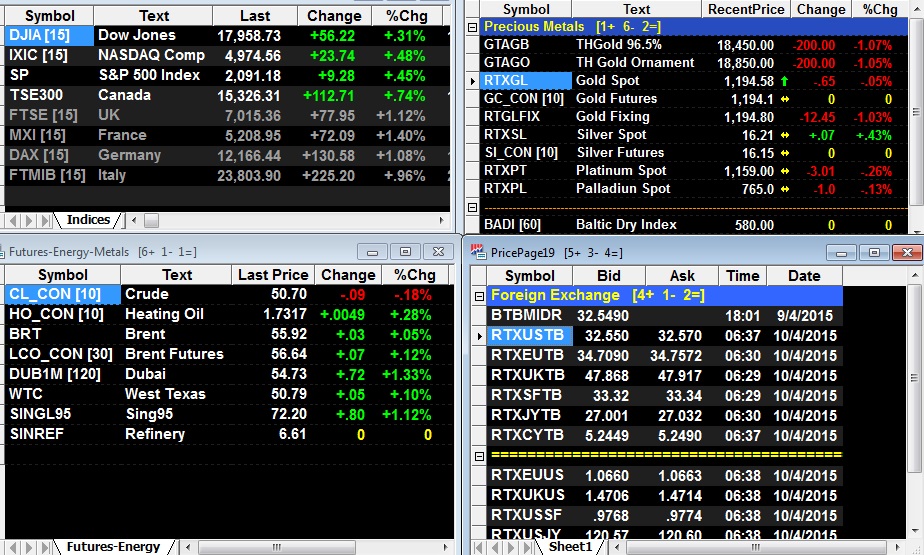Image resolution: width=924 pixels, height=555 pixels.
Task: Click Symbol column header in Indices window
Action: pos(50,16)
